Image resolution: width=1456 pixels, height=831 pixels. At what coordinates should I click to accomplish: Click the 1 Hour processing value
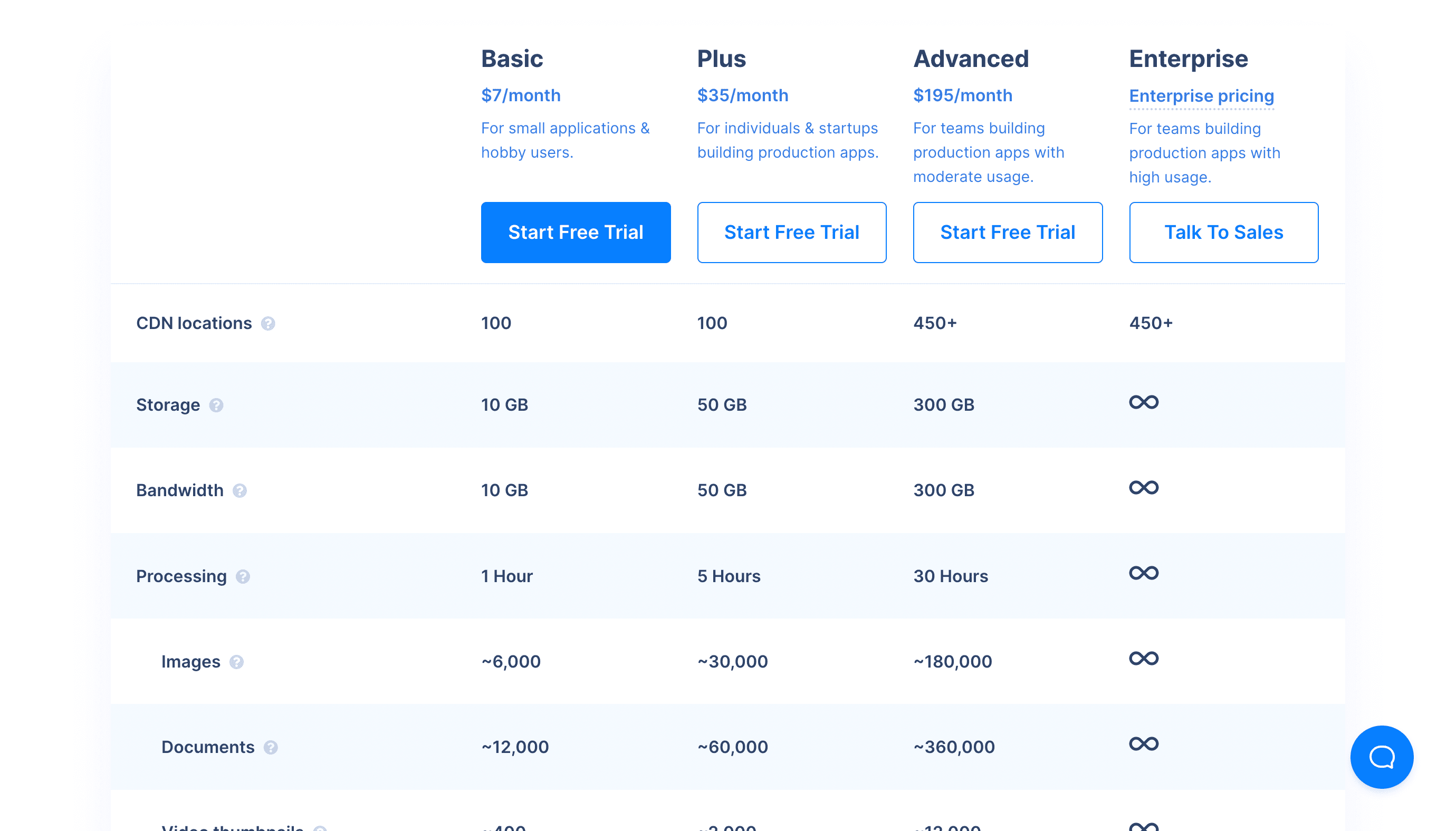[x=507, y=576]
